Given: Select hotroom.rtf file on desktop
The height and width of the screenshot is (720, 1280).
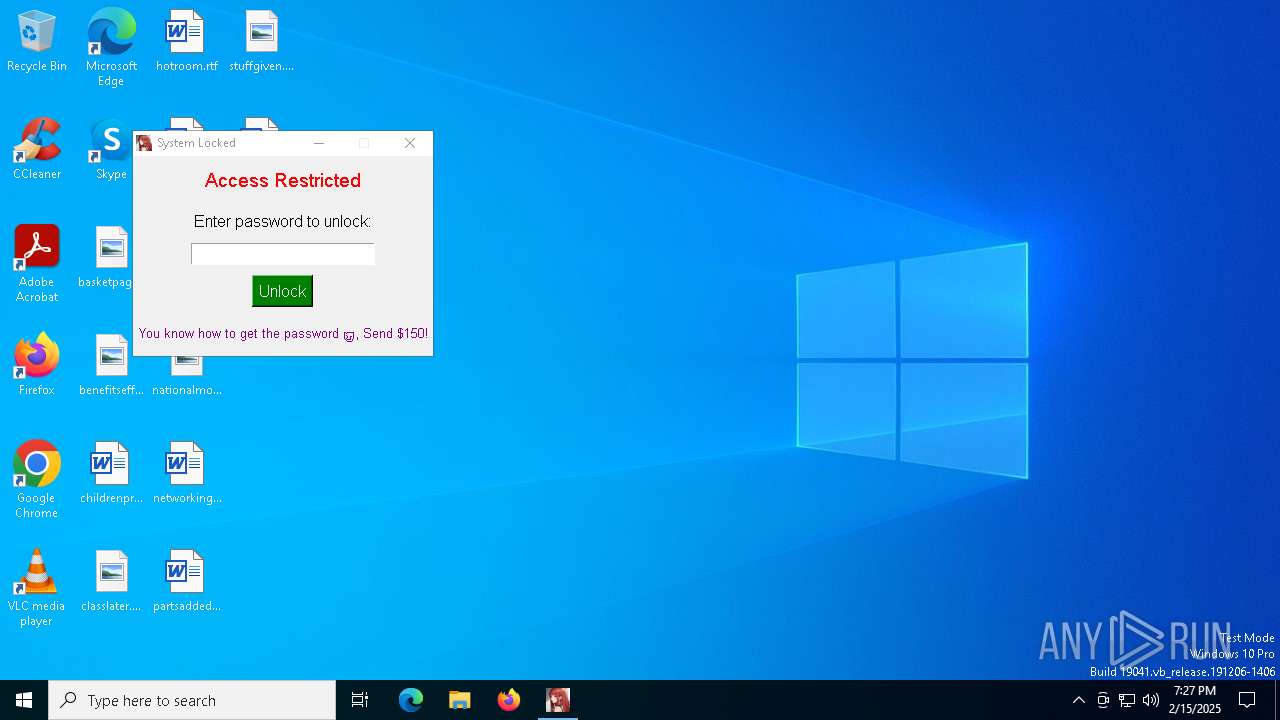Looking at the screenshot, I should 186,41.
